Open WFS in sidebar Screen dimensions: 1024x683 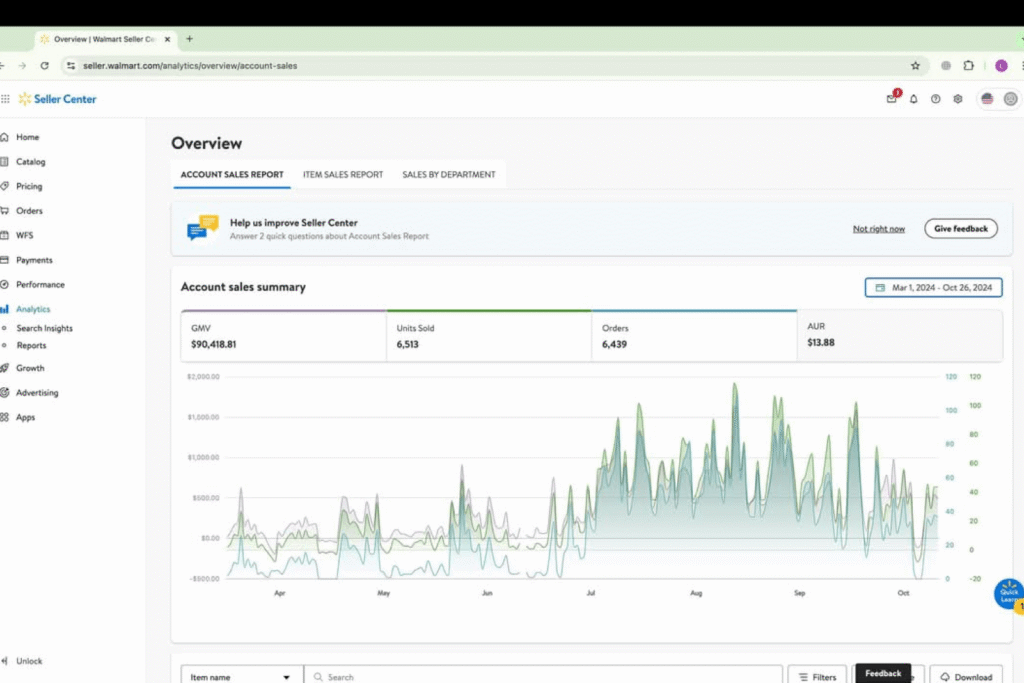click(x=24, y=235)
